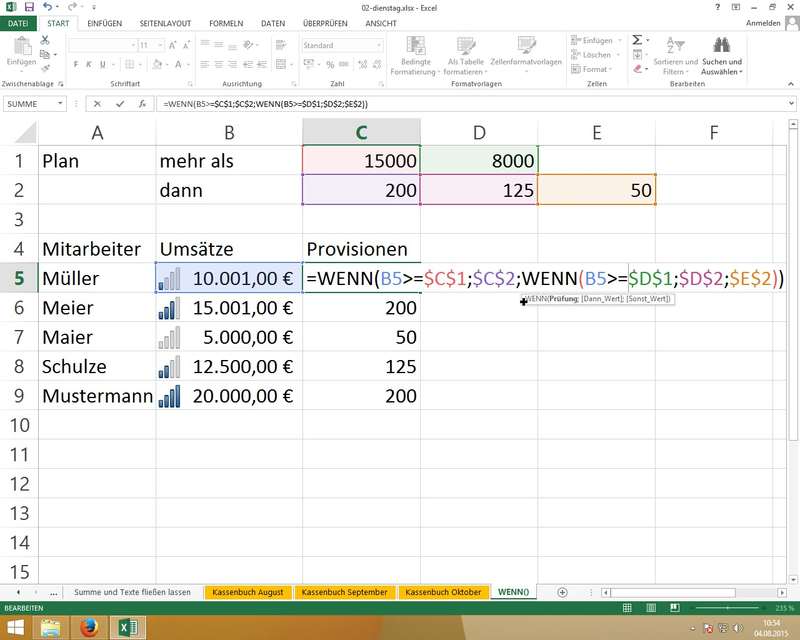Open Suchen und Auswählen binoculars icon
The height and width of the screenshot is (640, 800).
pos(720,45)
